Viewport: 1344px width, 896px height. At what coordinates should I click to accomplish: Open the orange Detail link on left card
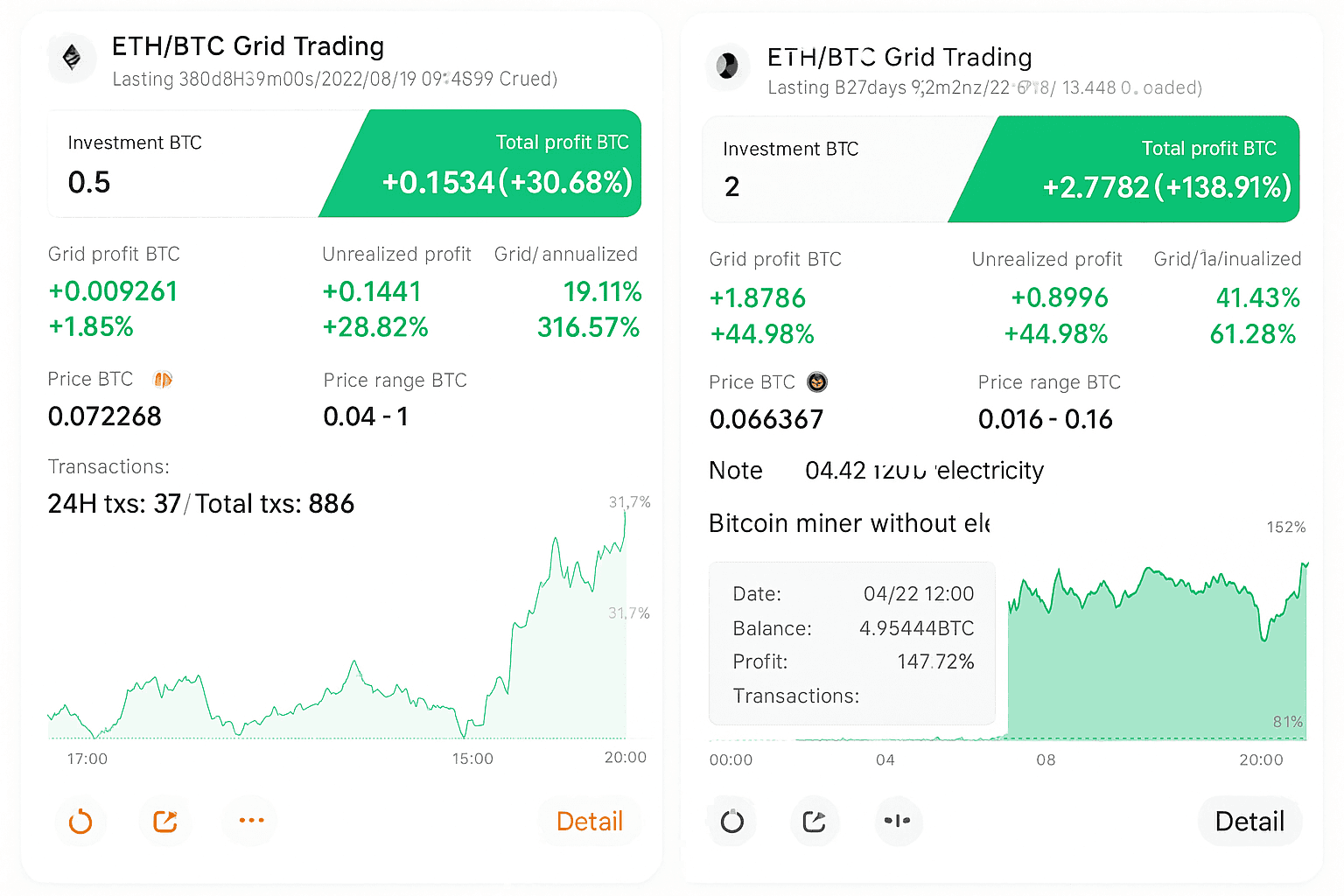(590, 821)
